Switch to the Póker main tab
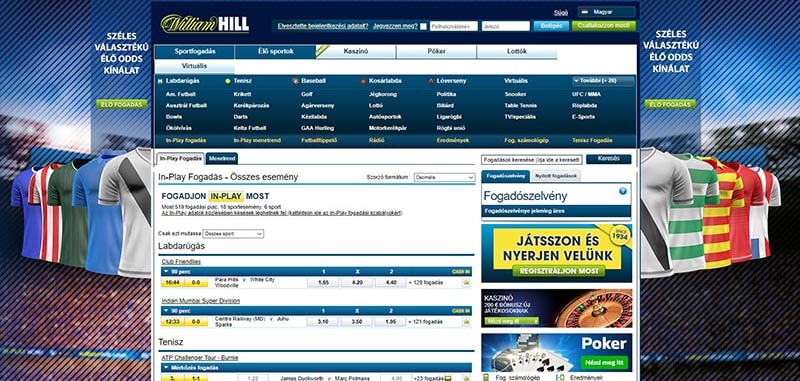This screenshot has height=381, width=800. pos(436,52)
